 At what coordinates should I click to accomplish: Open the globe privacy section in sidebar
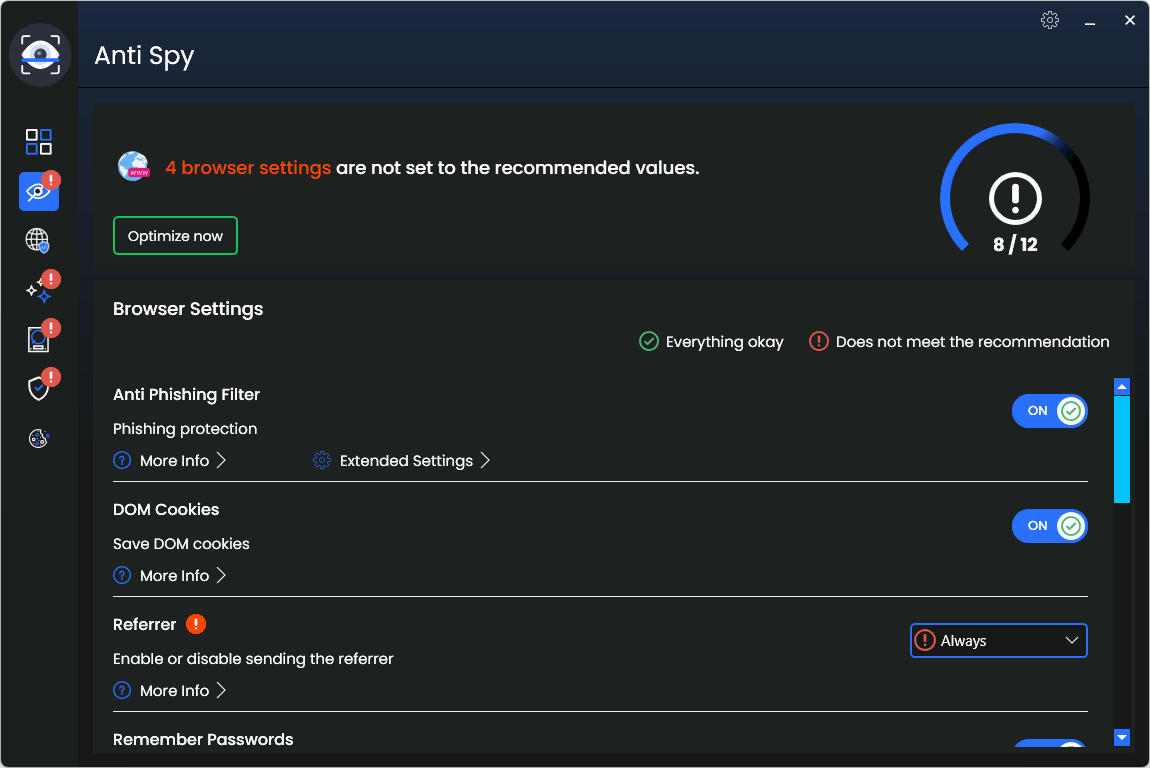pos(39,240)
